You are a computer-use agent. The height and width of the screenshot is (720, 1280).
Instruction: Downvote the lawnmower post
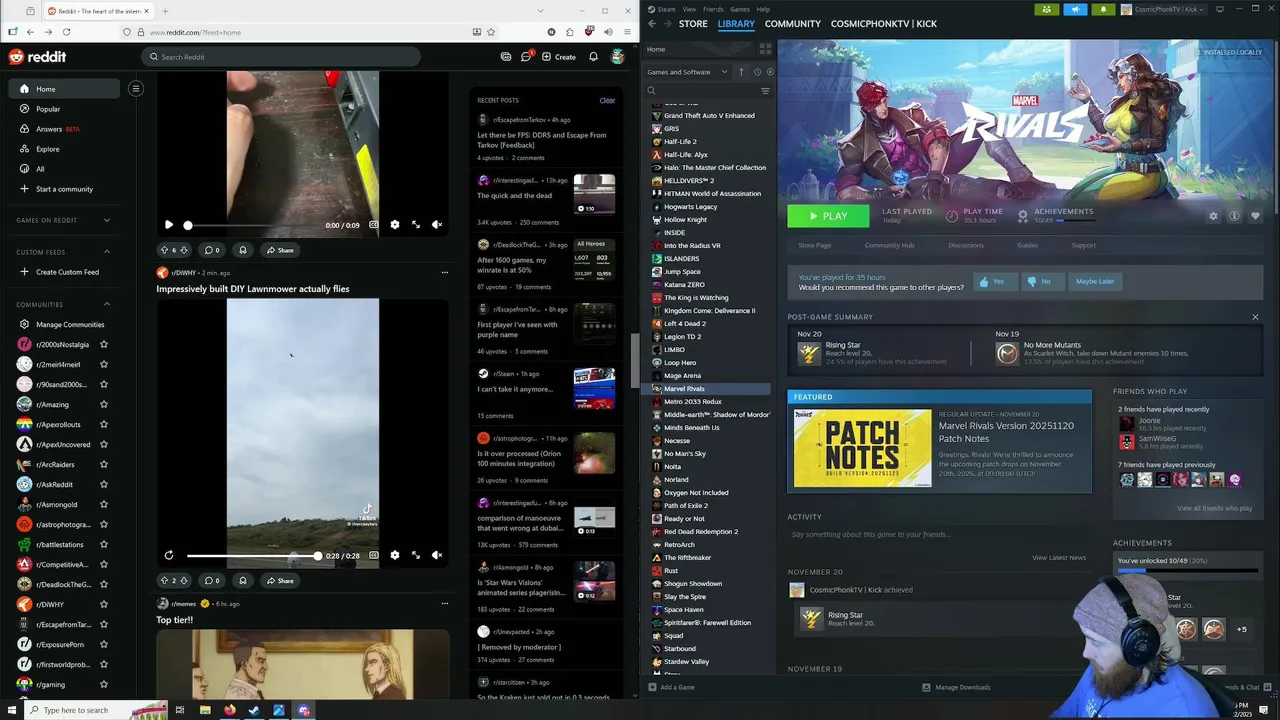[x=184, y=580]
